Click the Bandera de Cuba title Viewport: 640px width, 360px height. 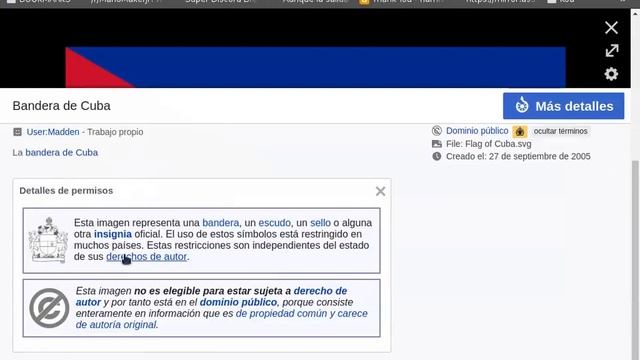62,106
